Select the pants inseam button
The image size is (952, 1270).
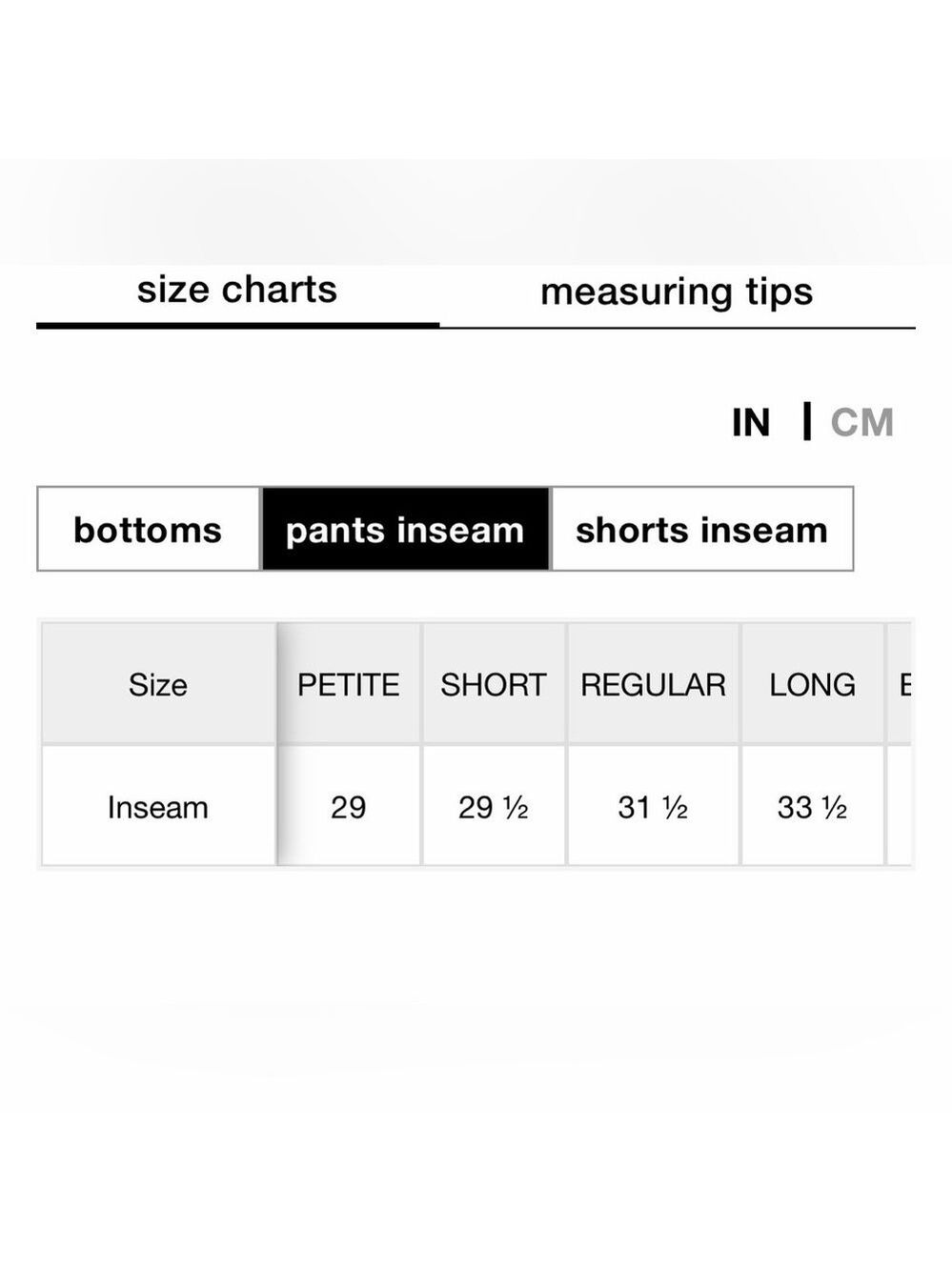click(x=405, y=530)
